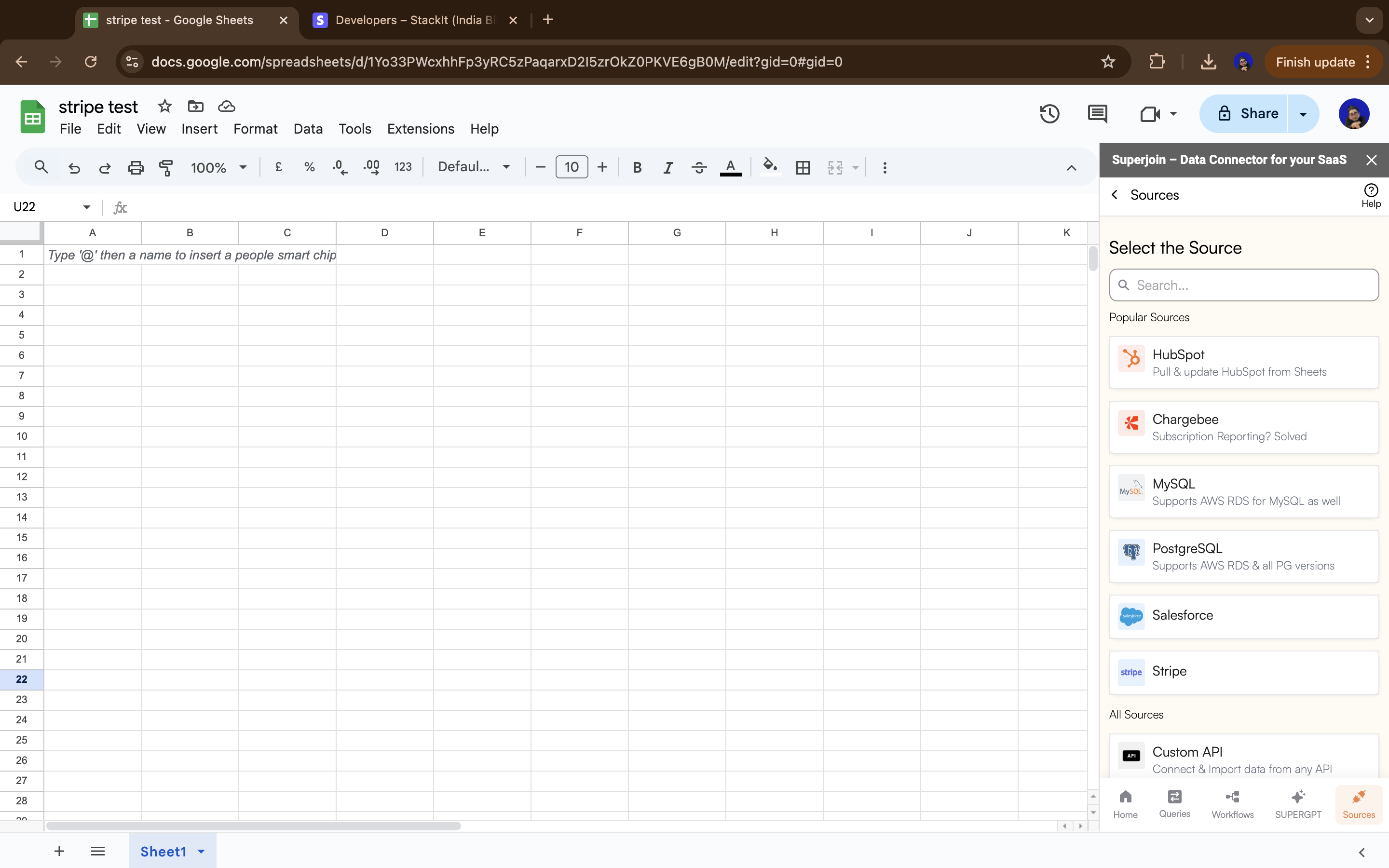The height and width of the screenshot is (868, 1389).
Task: Click the print icon
Action: coord(136,168)
